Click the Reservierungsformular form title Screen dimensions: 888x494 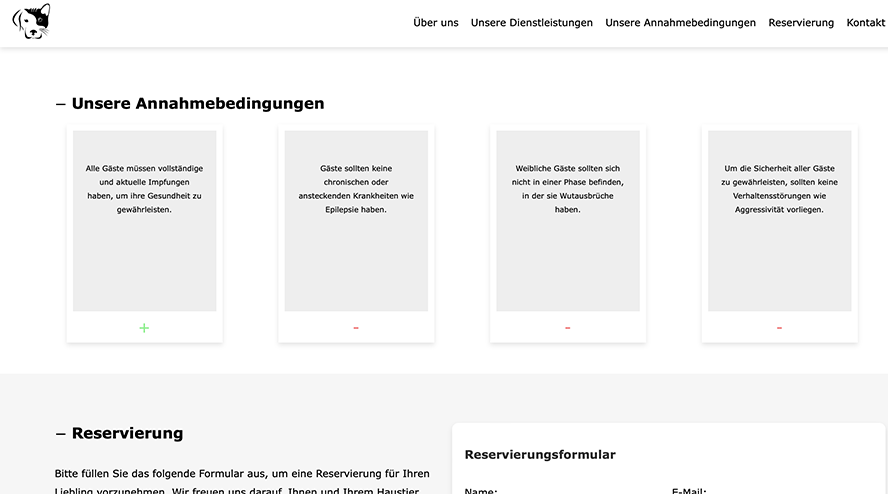click(540, 454)
